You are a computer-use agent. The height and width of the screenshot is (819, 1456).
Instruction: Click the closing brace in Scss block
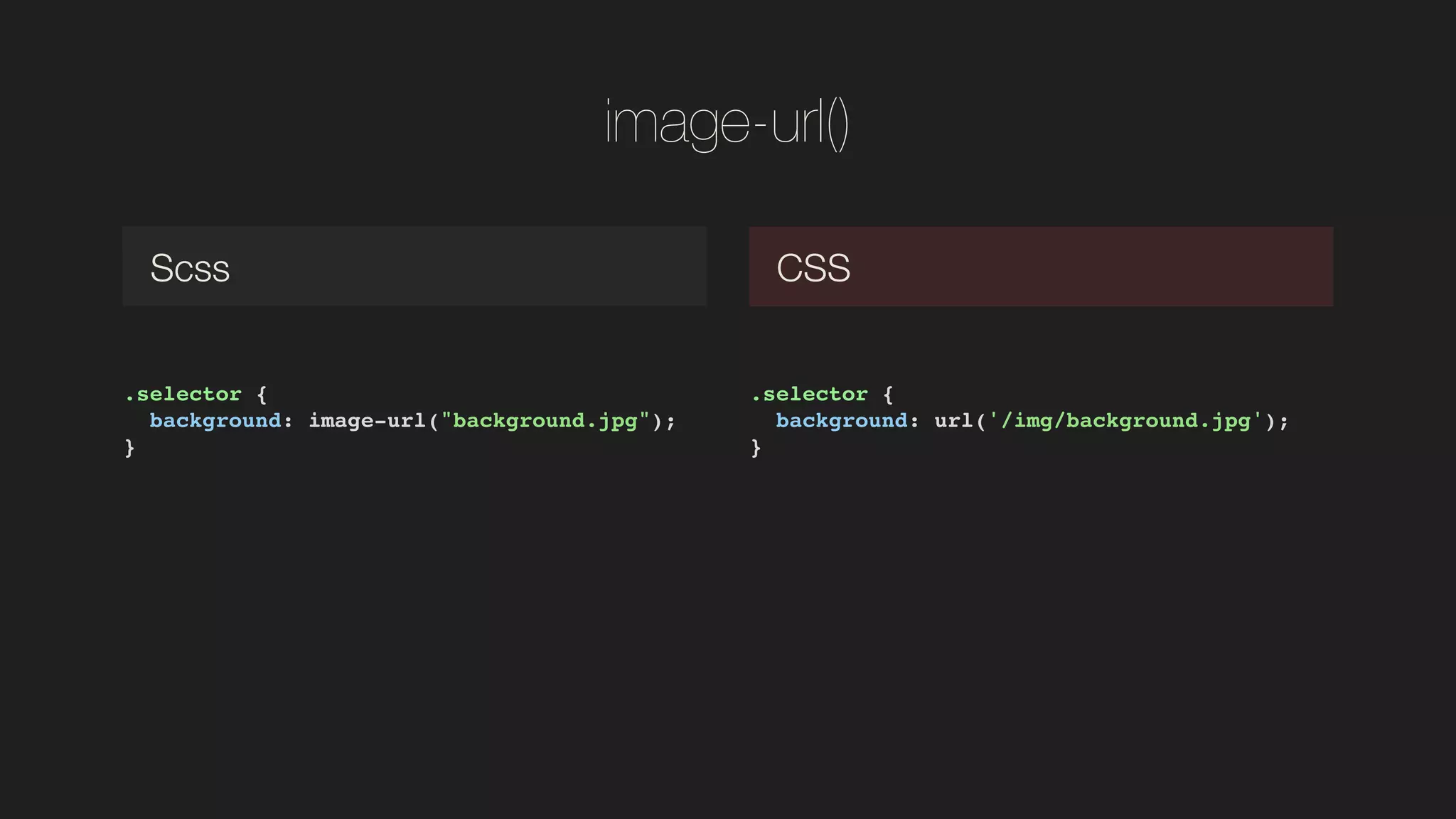(x=129, y=448)
